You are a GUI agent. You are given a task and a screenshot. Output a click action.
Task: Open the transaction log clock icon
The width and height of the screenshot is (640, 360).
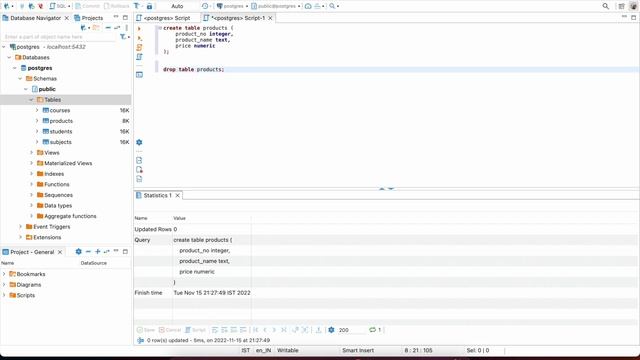(x=205, y=6)
